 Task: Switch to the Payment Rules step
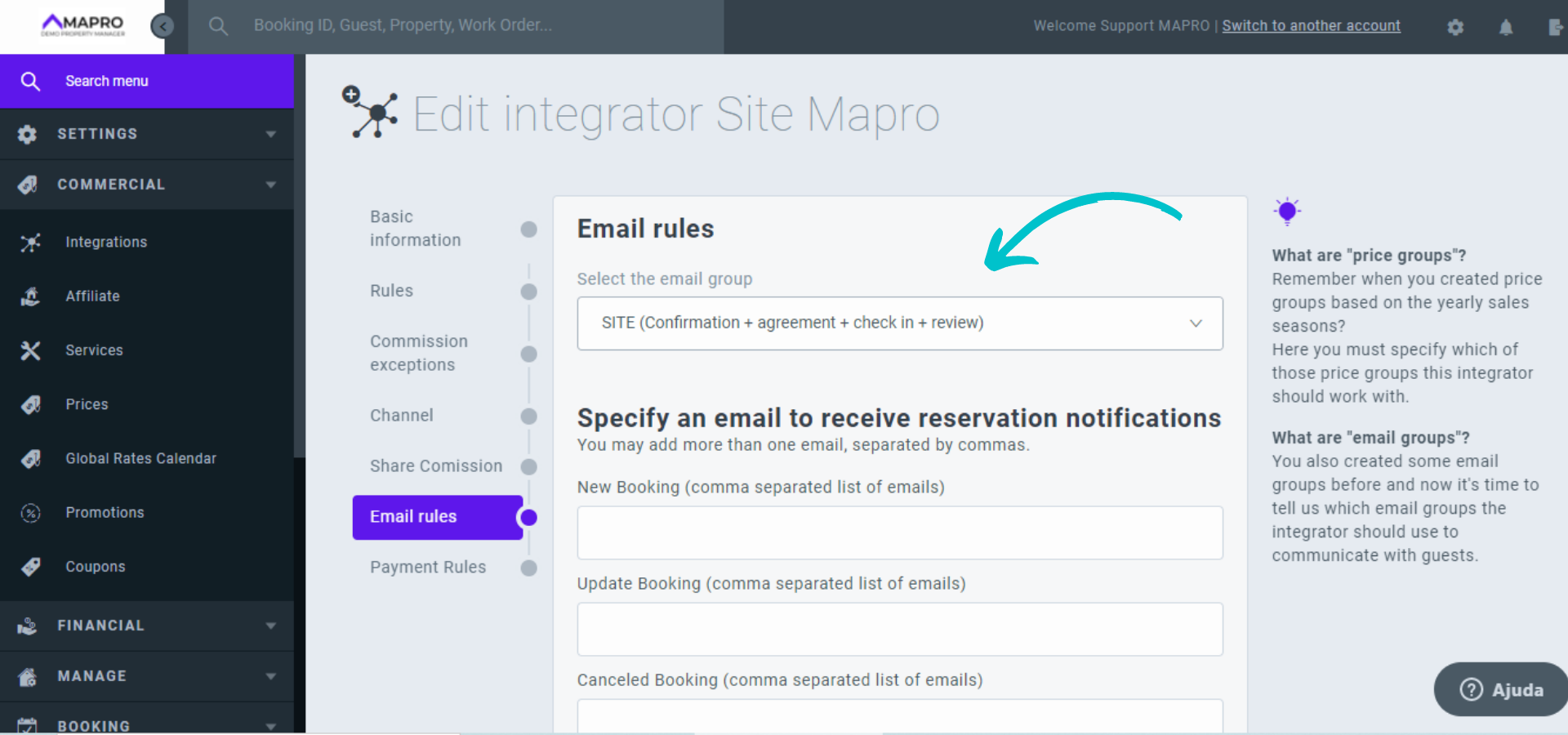coord(428,567)
